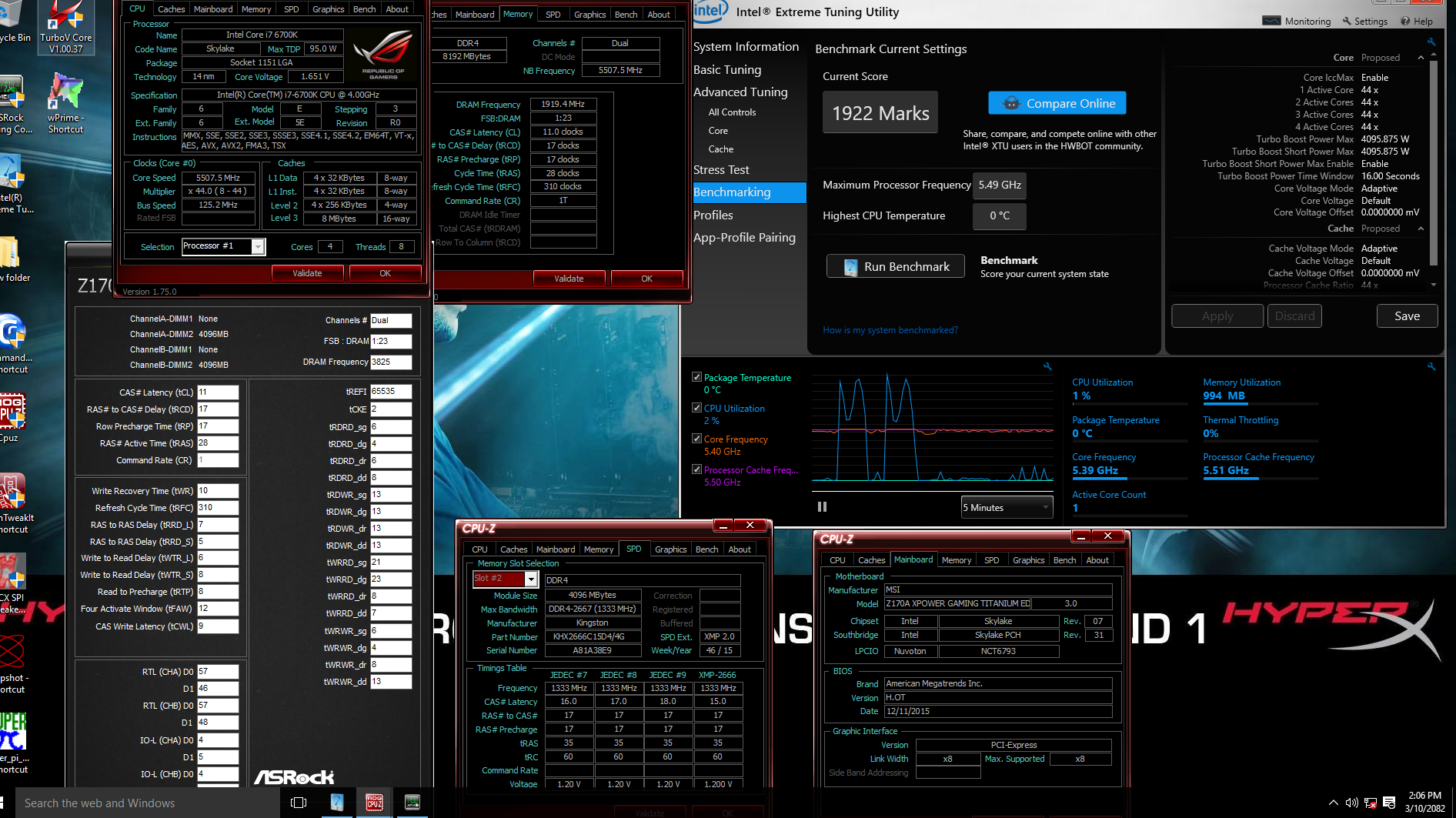
Task: Click wrench icon above the monitoring graph
Action: (1047, 366)
